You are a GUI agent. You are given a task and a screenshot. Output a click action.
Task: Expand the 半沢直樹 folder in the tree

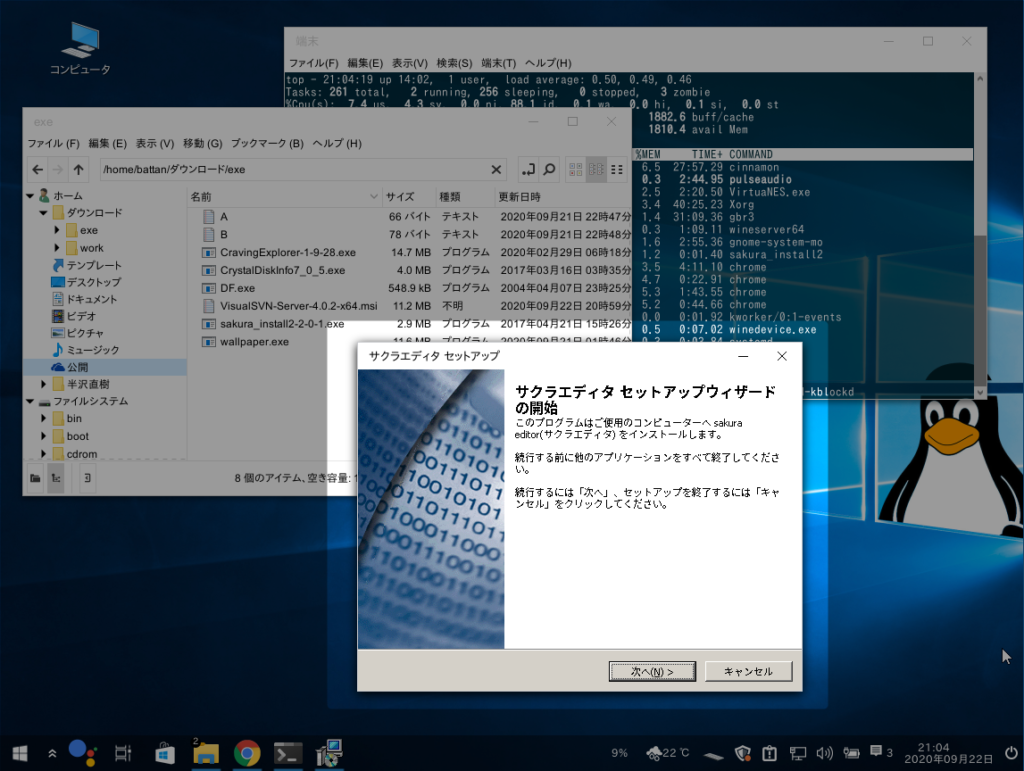(x=43, y=384)
